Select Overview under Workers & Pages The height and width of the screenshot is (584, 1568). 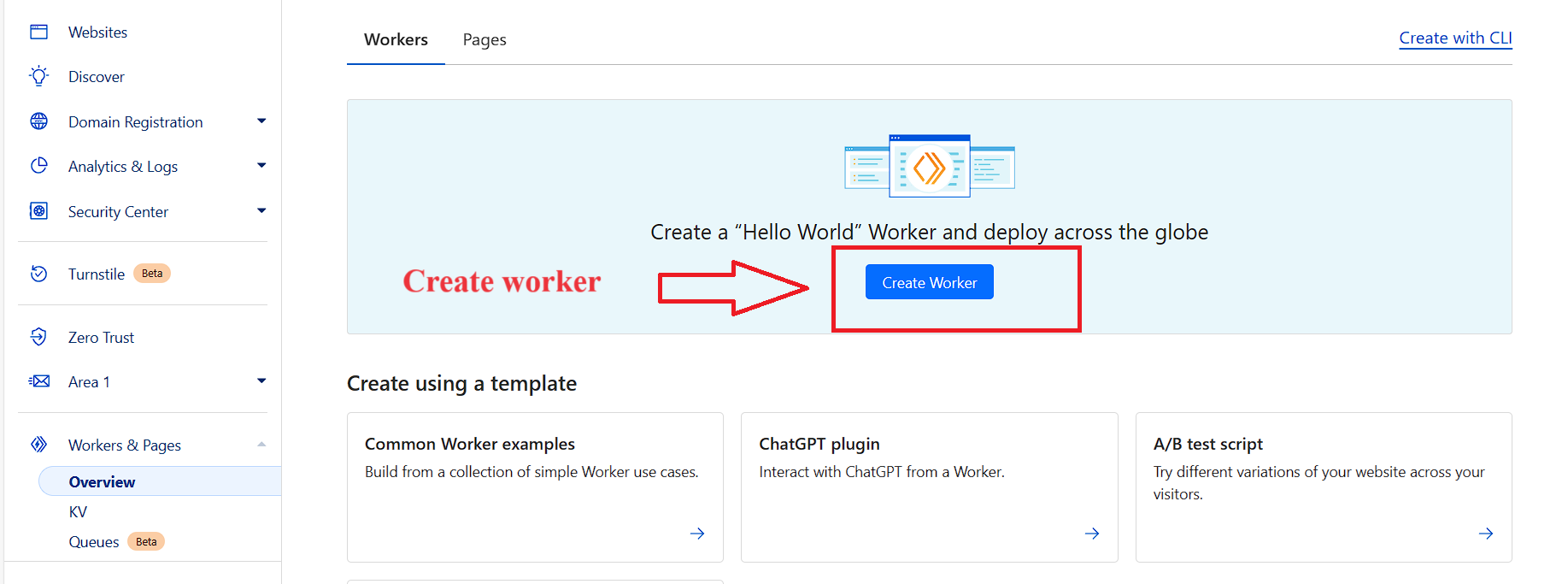point(160,481)
